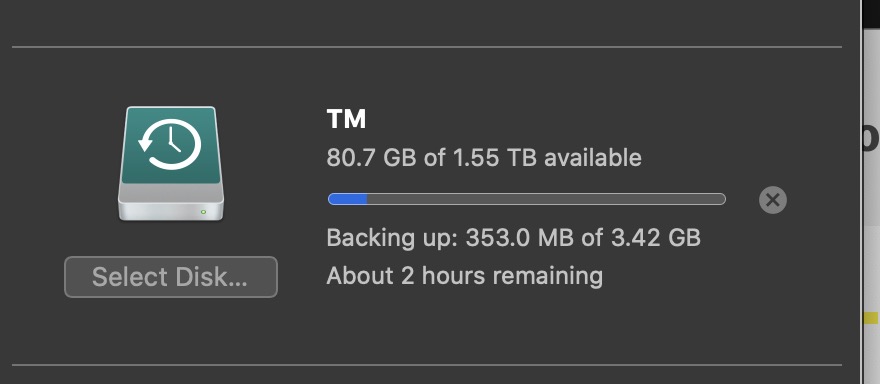This screenshot has width=880, height=384.
Task: Click the blue filled portion of progress bar
Action: tap(347, 199)
